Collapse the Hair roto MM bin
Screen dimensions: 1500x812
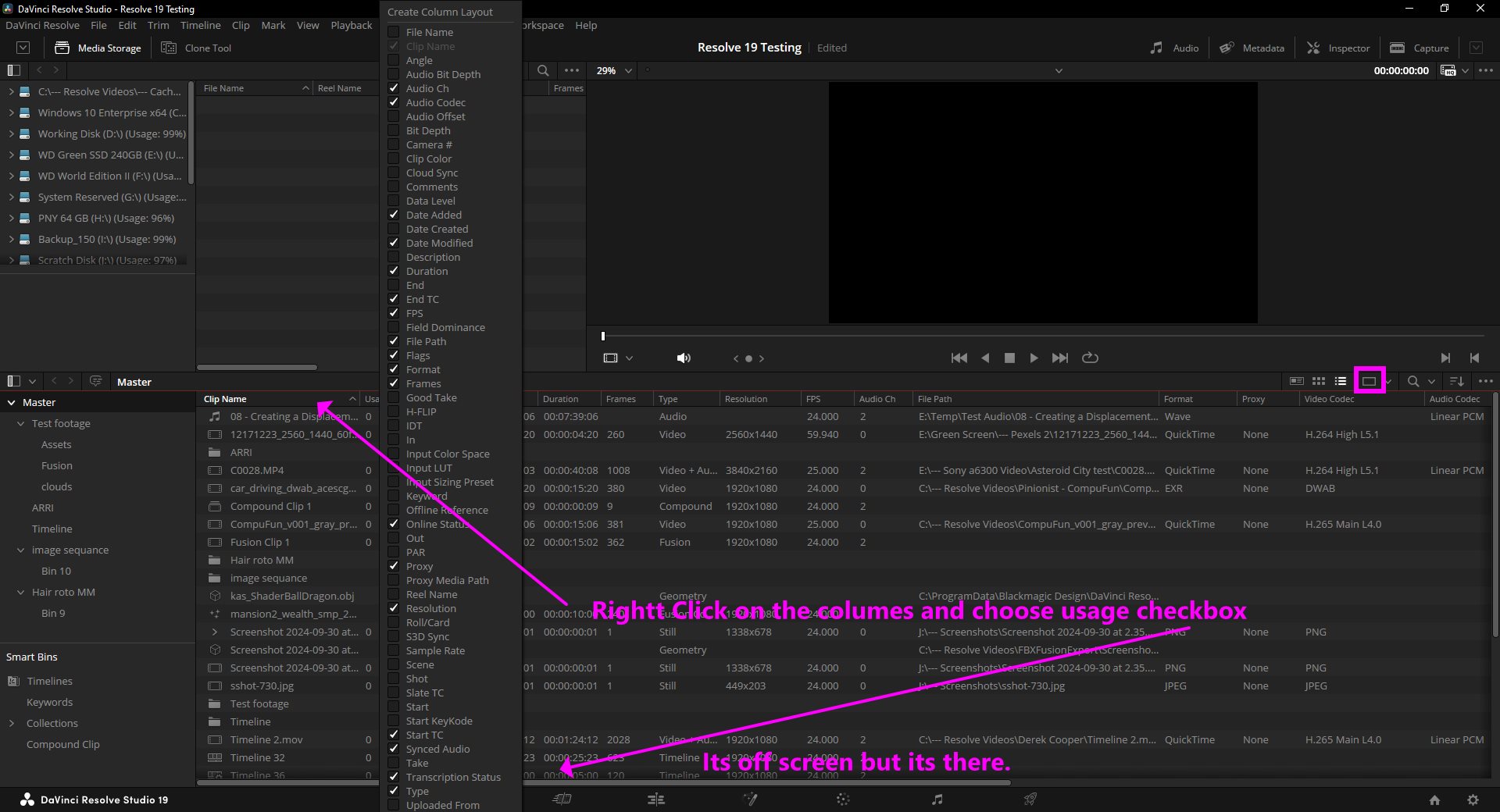pos(21,592)
